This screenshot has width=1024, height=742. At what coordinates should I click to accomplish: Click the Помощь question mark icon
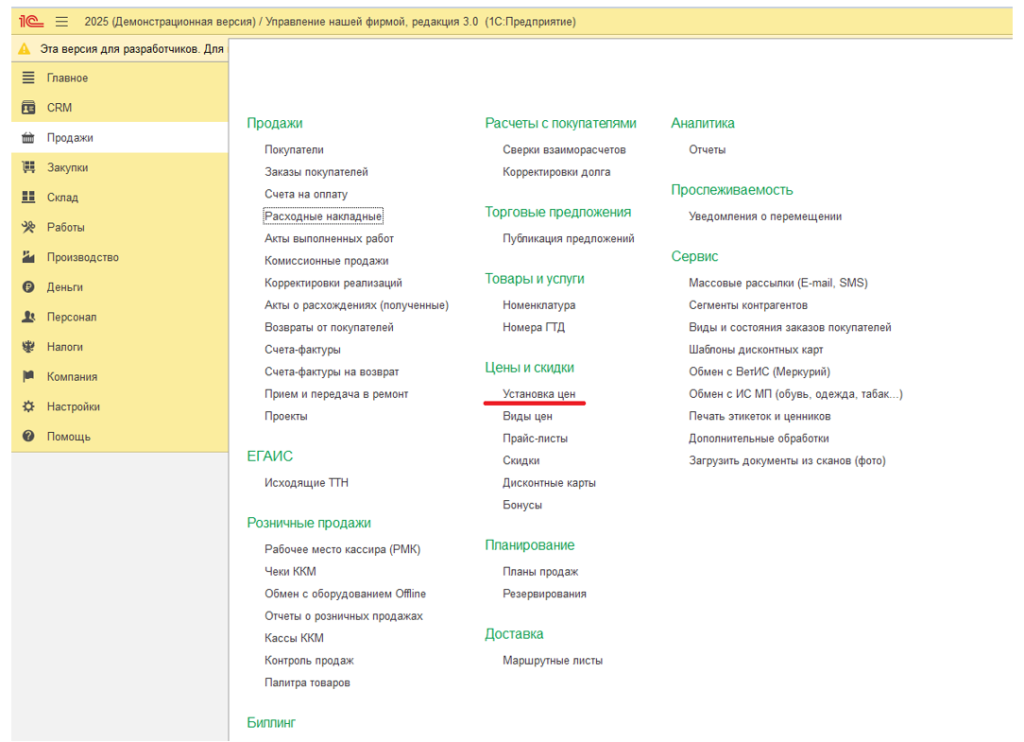[28, 436]
